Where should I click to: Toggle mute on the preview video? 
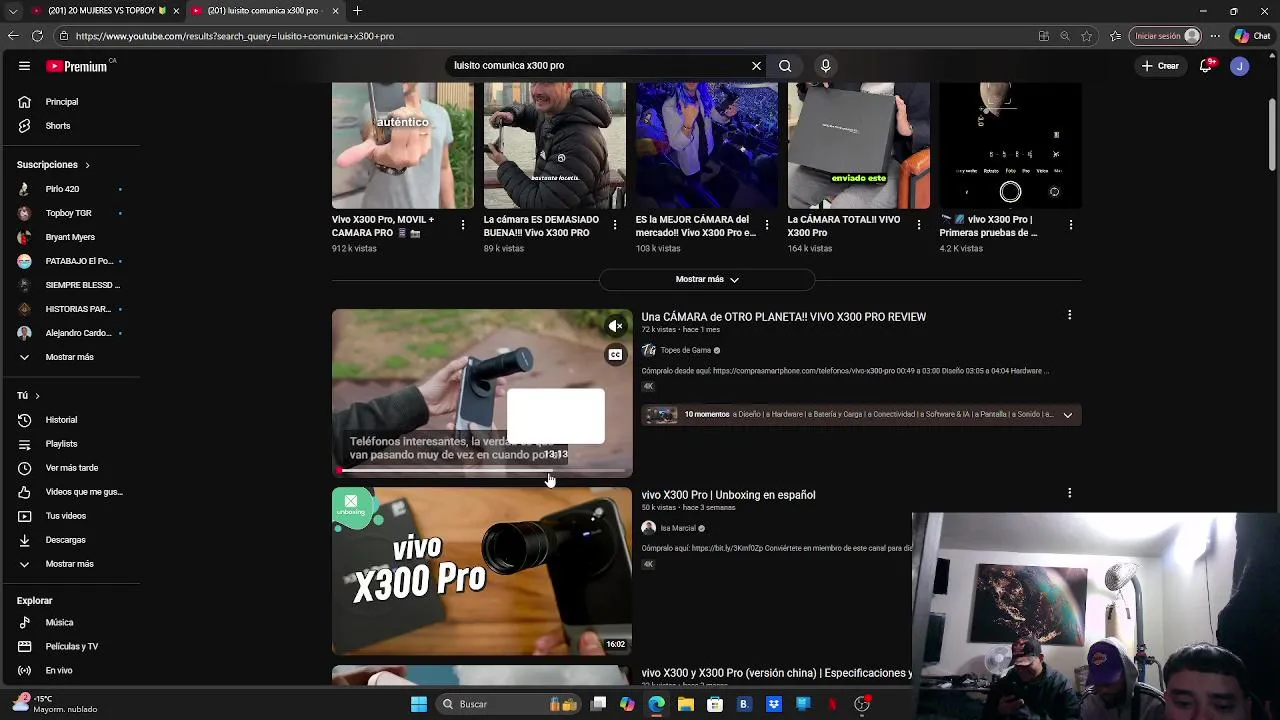pos(615,326)
